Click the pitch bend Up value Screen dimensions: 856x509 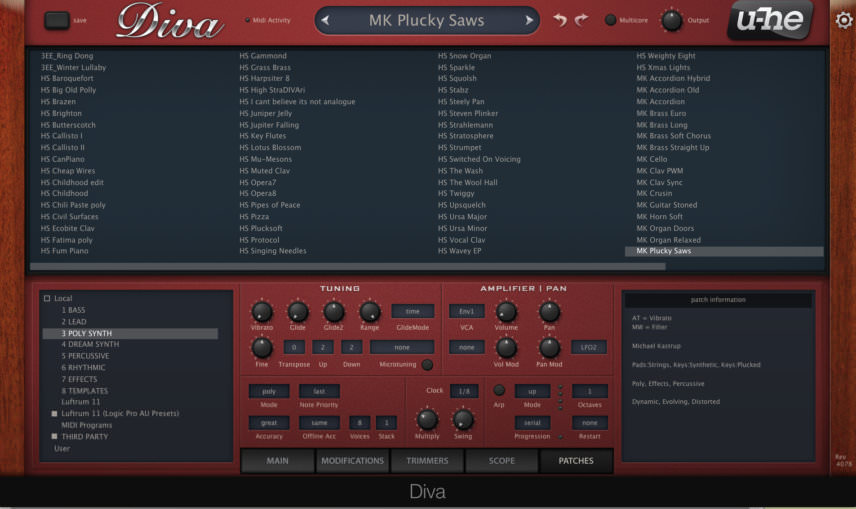[x=323, y=347]
